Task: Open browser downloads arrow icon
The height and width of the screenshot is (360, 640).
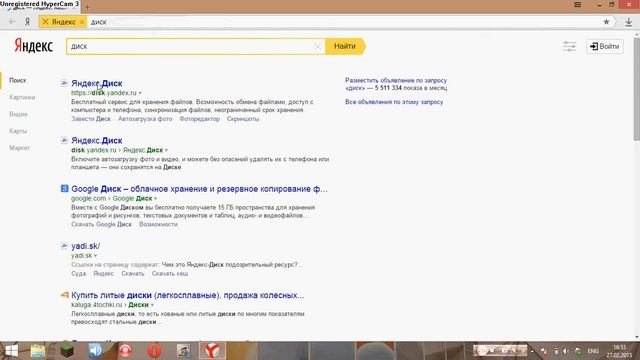Action: point(629,22)
